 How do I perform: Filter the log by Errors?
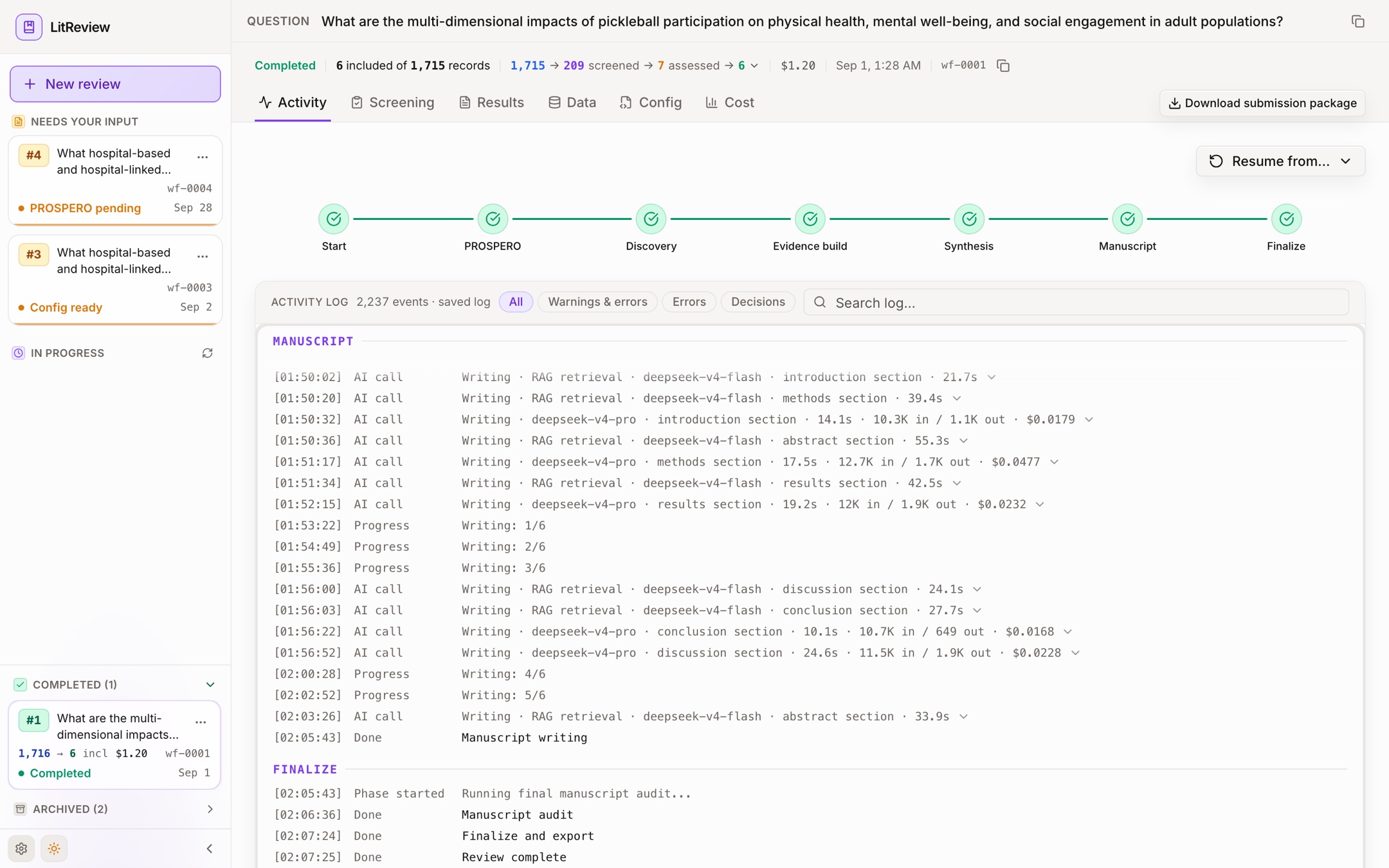689,302
